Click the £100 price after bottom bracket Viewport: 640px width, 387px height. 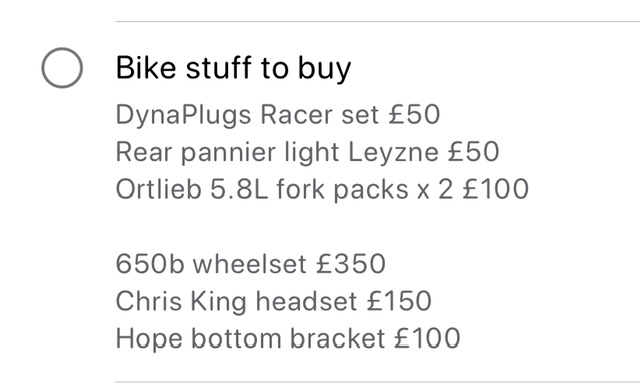pyautogui.click(x=427, y=339)
